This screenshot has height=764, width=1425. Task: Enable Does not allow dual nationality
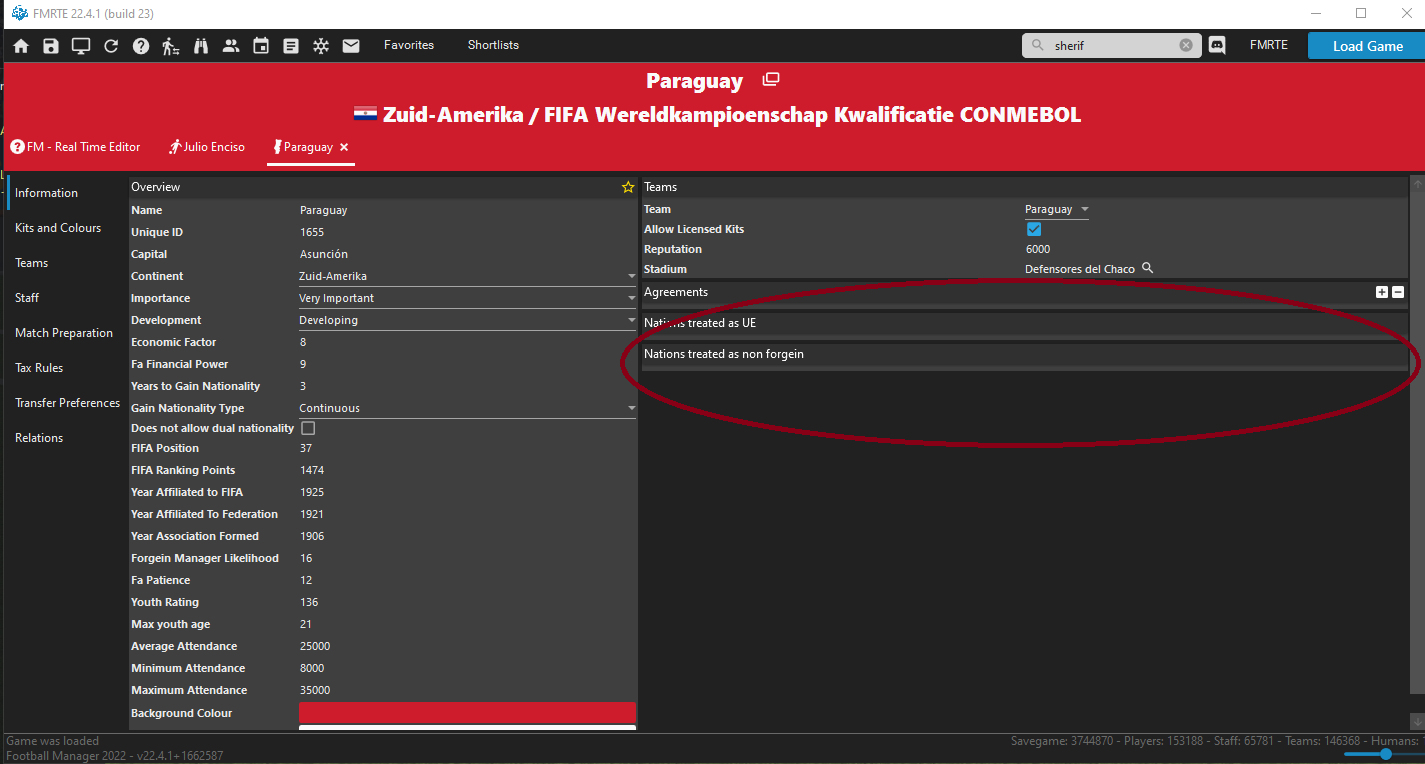[308, 428]
